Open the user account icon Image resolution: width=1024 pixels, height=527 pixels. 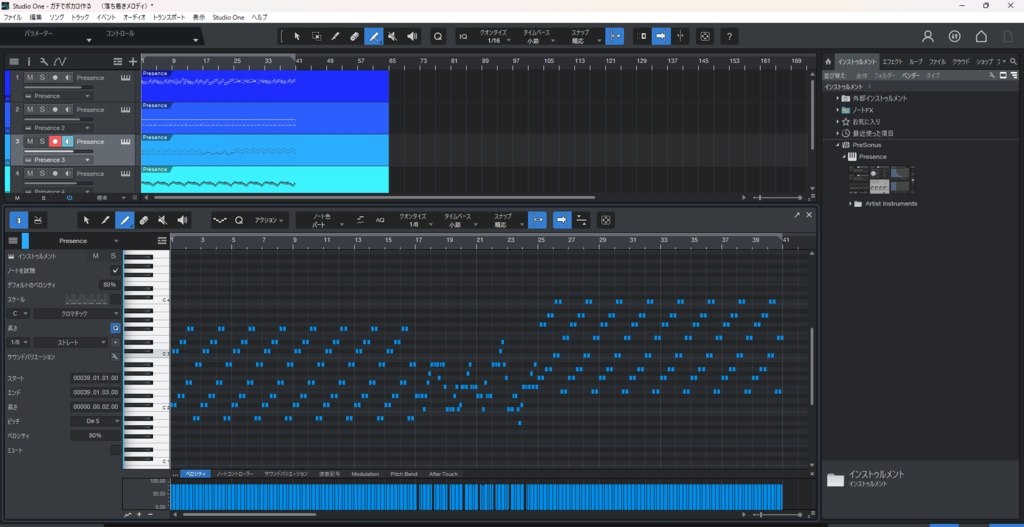[928, 37]
